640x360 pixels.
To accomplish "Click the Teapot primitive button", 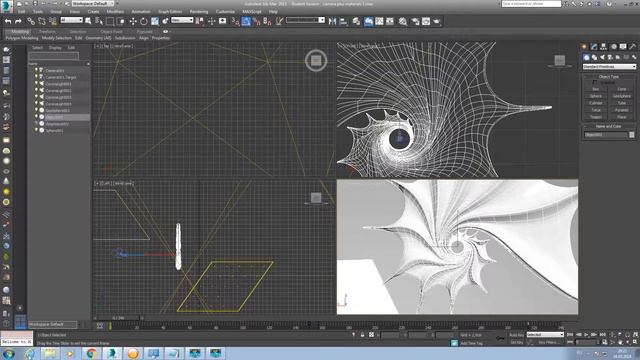I will (596, 117).
